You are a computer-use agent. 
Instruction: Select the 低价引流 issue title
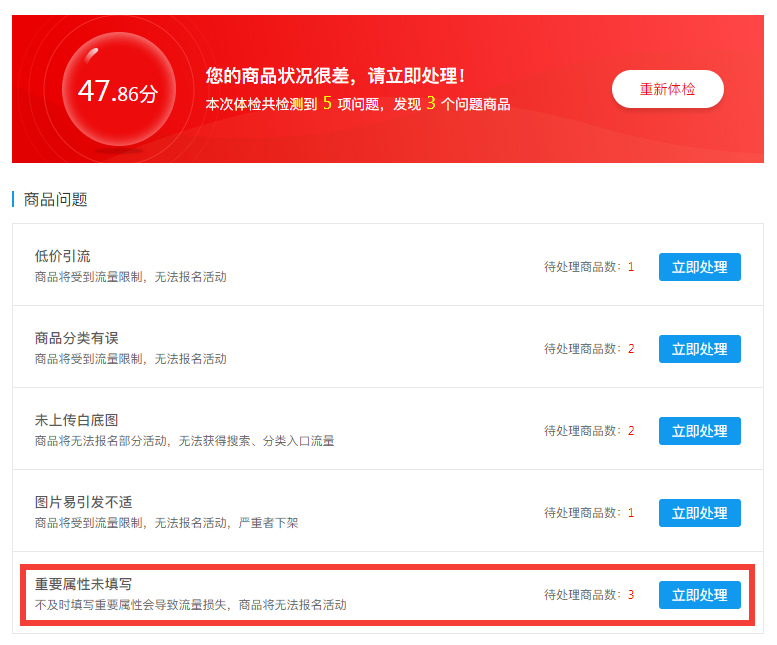(x=62, y=256)
